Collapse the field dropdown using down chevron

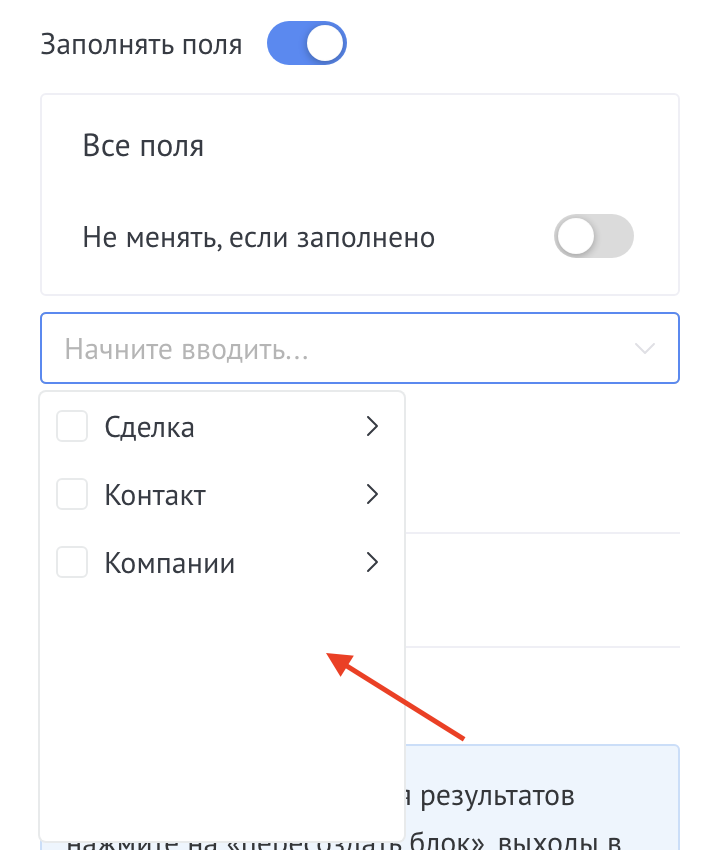tap(645, 348)
